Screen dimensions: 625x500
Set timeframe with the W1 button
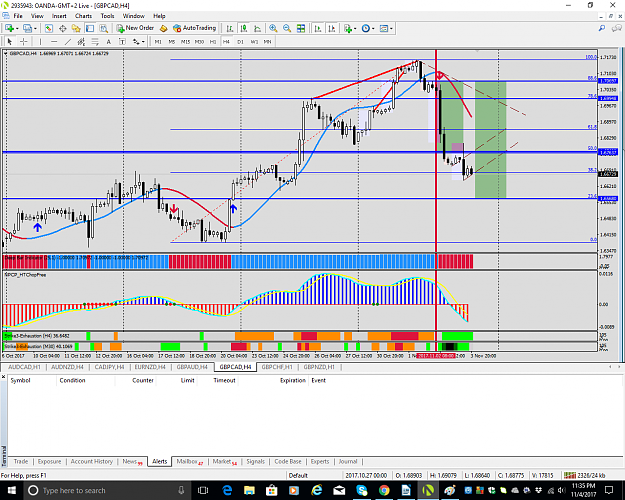coord(254,41)
